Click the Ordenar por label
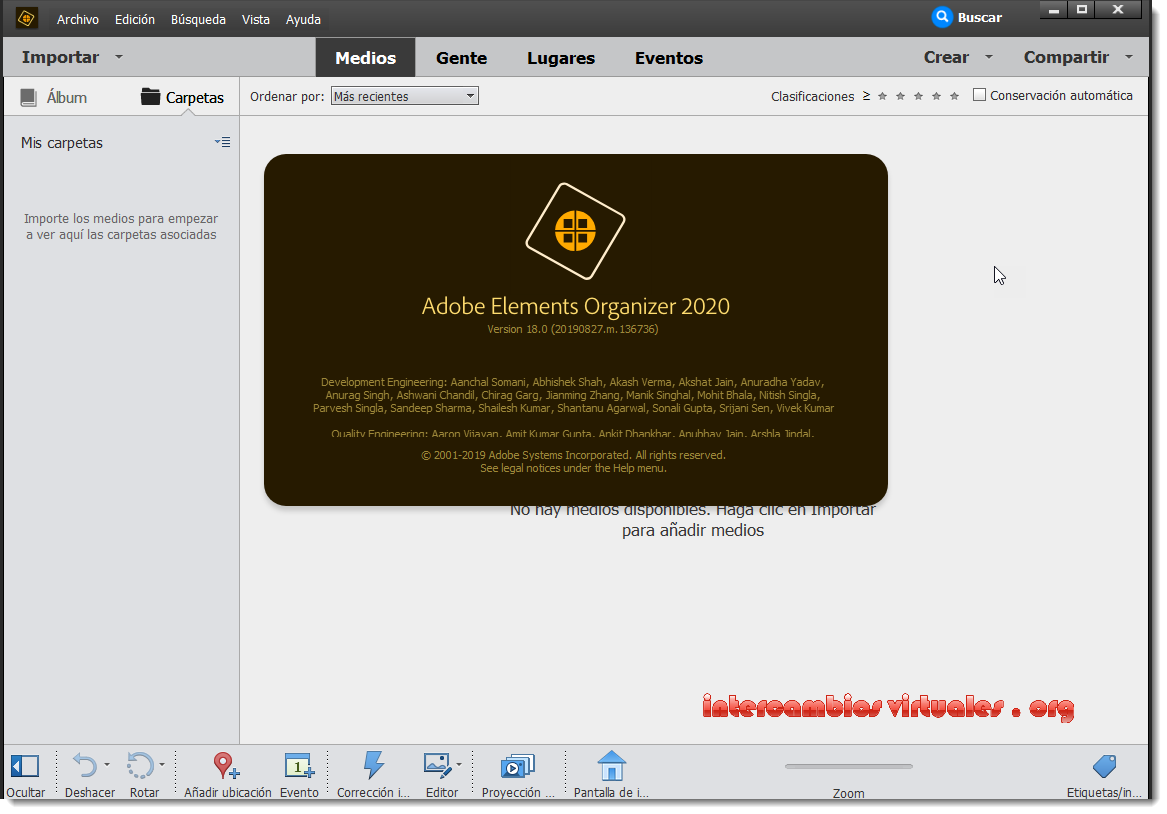Viewport: 1167px width, 814px height. pyautogui.click(x=287, y=96)
